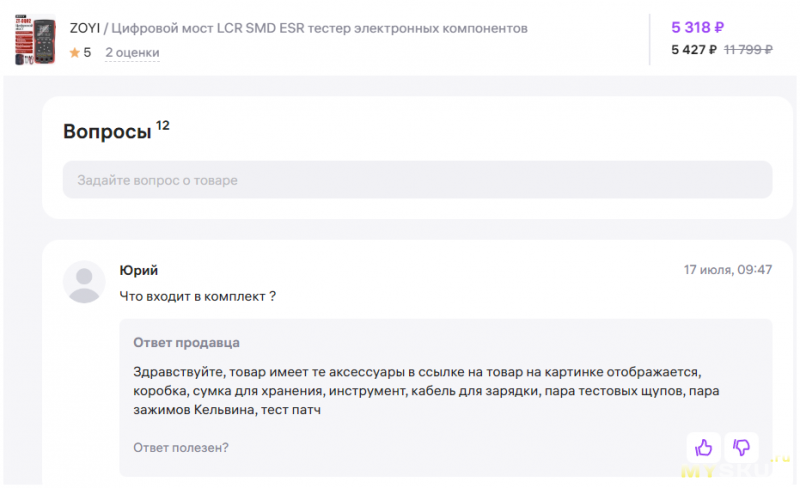Click Юрий's user avatar icon

tap(84, 282)
